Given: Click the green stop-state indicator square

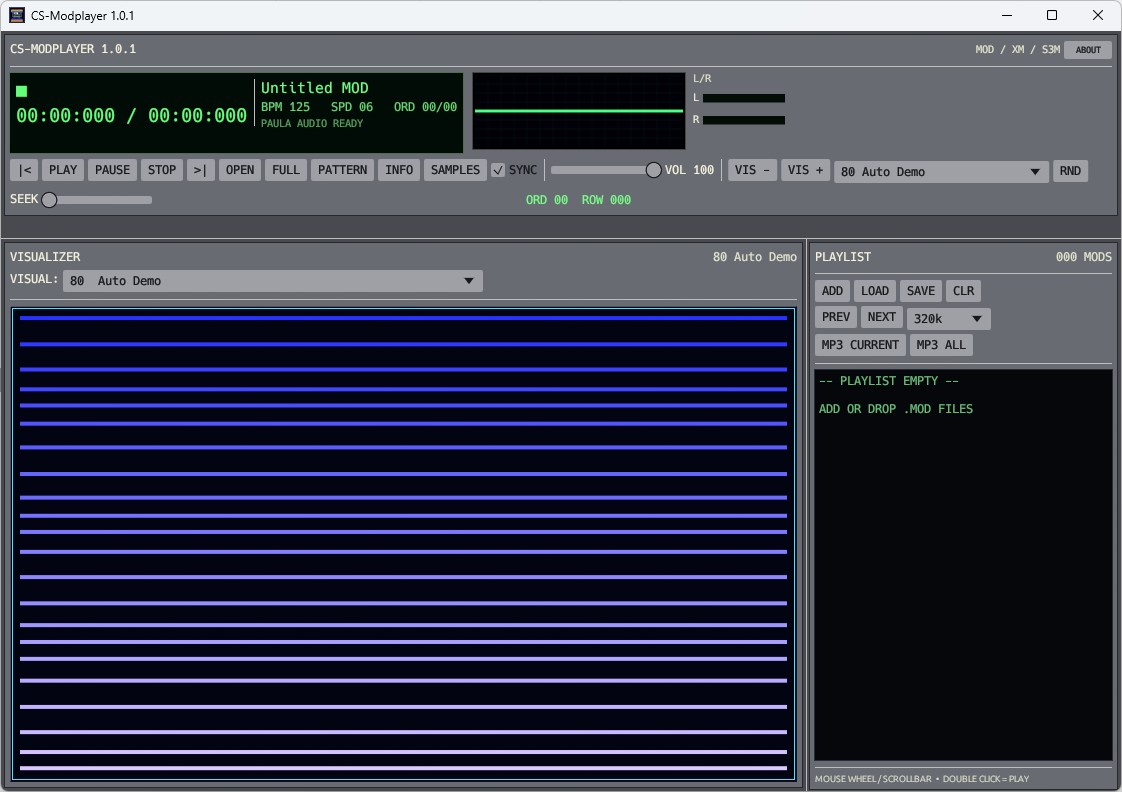Looking at the screenshot, I should [x=21, y=91].
